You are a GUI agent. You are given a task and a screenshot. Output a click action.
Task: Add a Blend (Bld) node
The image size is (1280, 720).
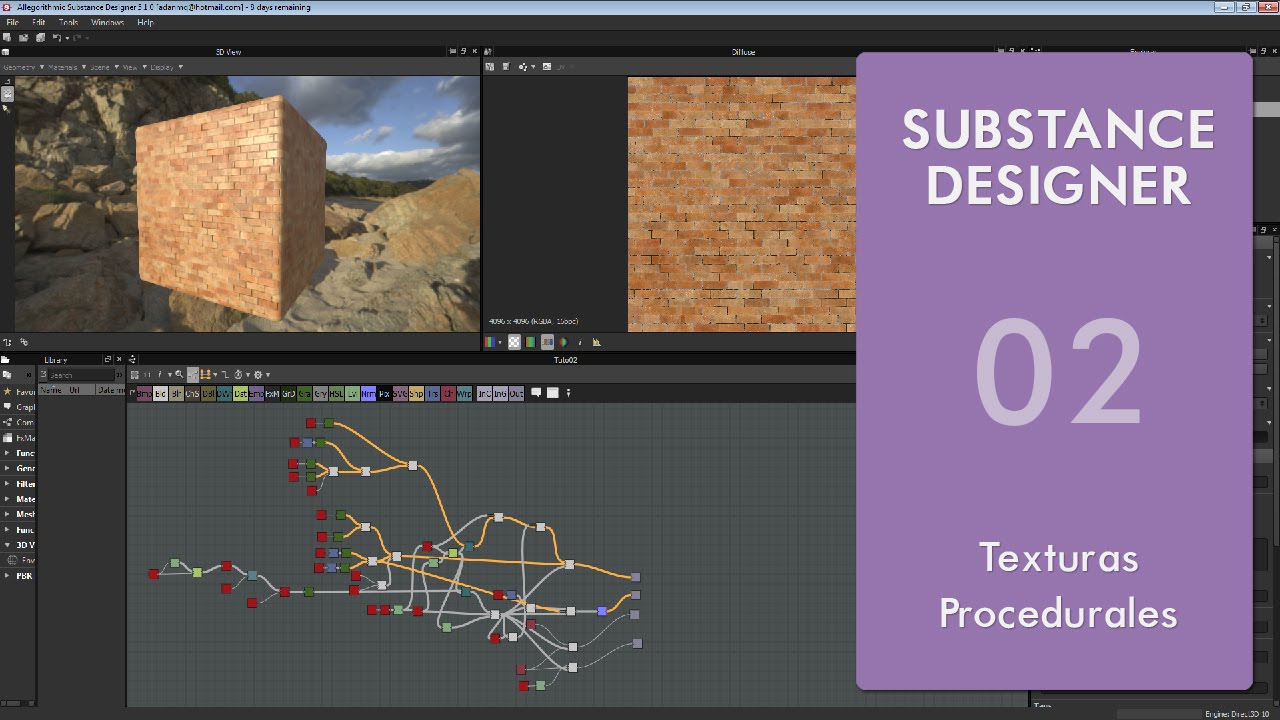pyautogui.click(x=160, y=394)
